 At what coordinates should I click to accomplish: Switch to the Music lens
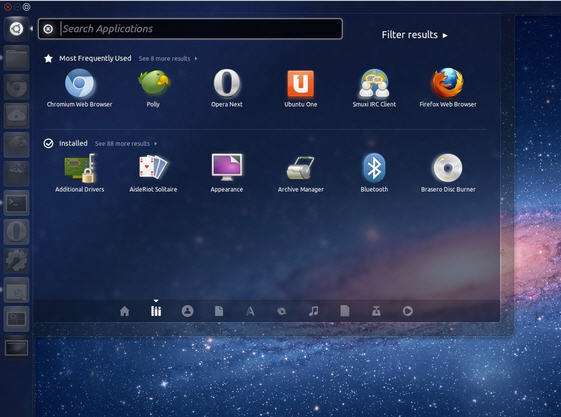314,311
